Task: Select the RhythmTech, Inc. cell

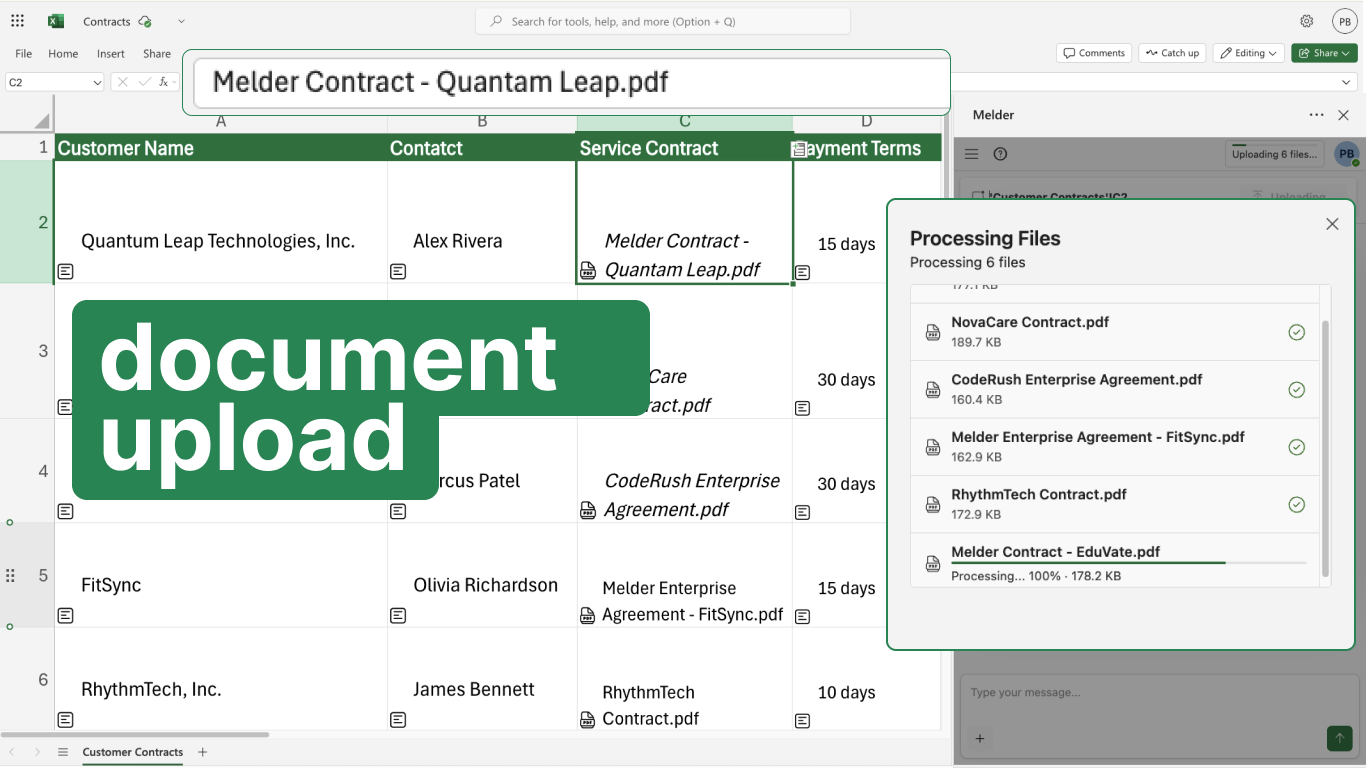Action: 221,680
